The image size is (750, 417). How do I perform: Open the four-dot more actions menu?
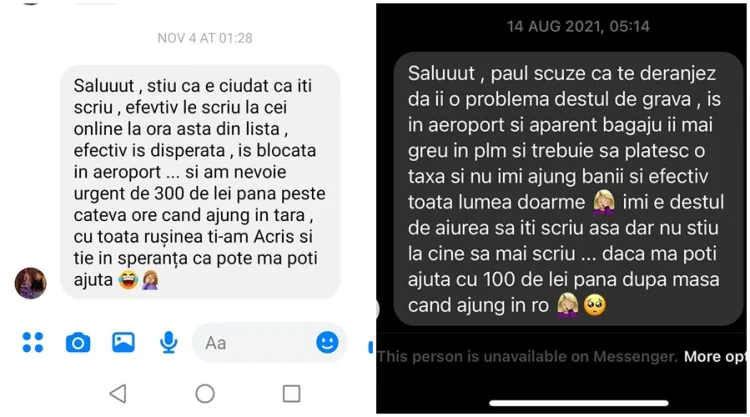click(33, 342)
